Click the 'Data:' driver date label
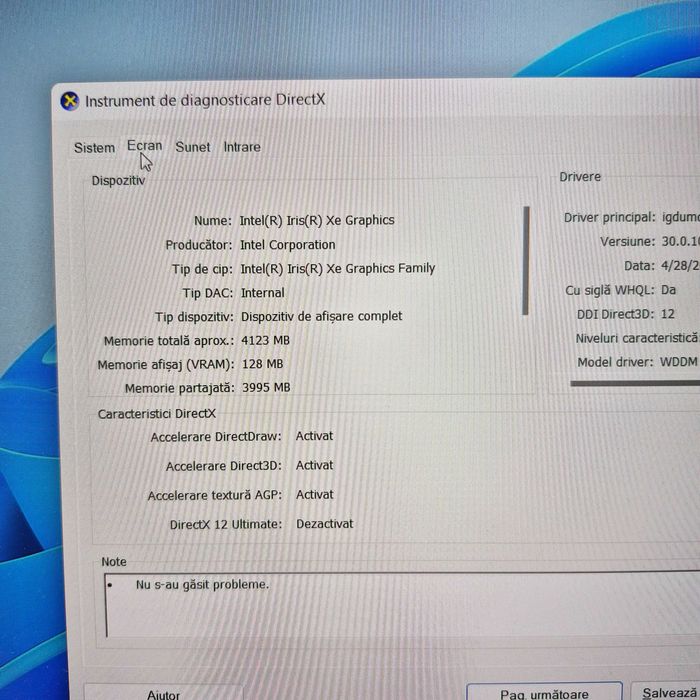The image size is (700, 700). tap(639, 266)
